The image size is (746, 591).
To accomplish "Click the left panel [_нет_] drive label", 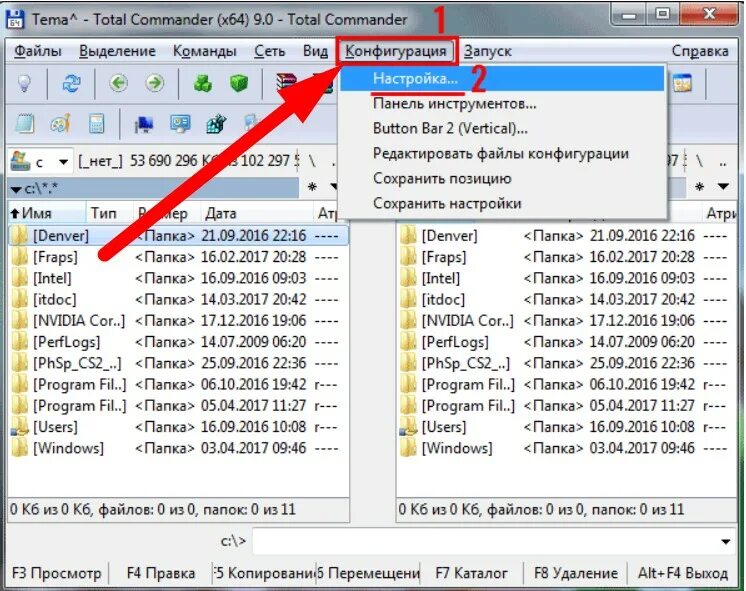I will [100, 161].
